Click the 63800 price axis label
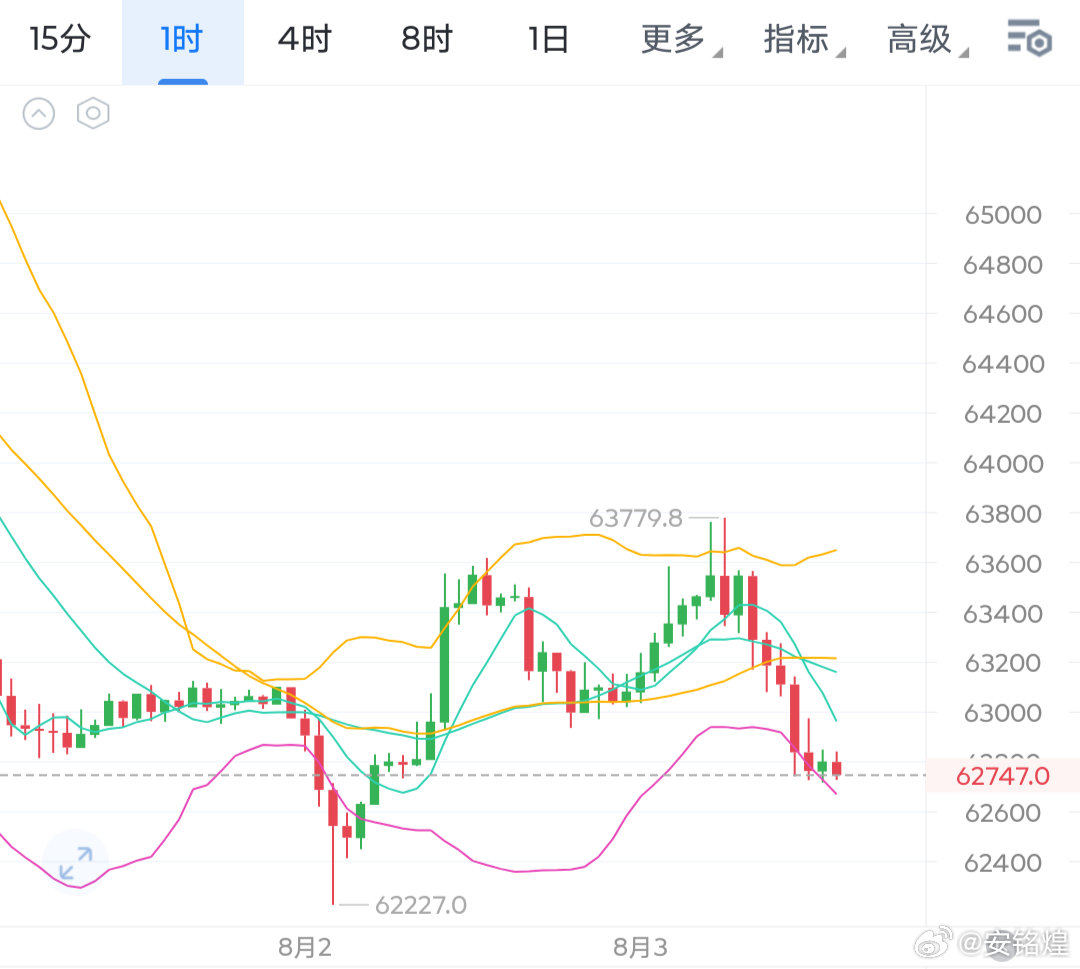1080x969 pixels. [x=1003, y=514]
